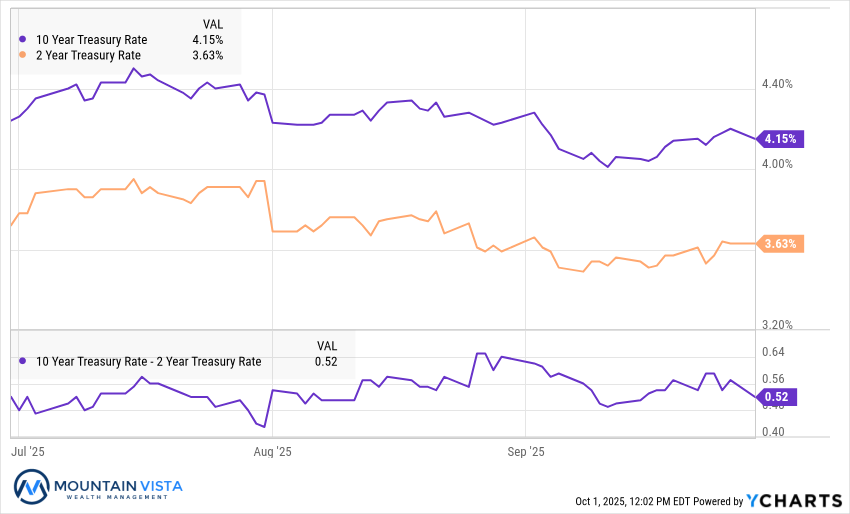Click the Mountain Vista mountain logo icon
Viewport: 850px width, 514px height.
point(31,489)
